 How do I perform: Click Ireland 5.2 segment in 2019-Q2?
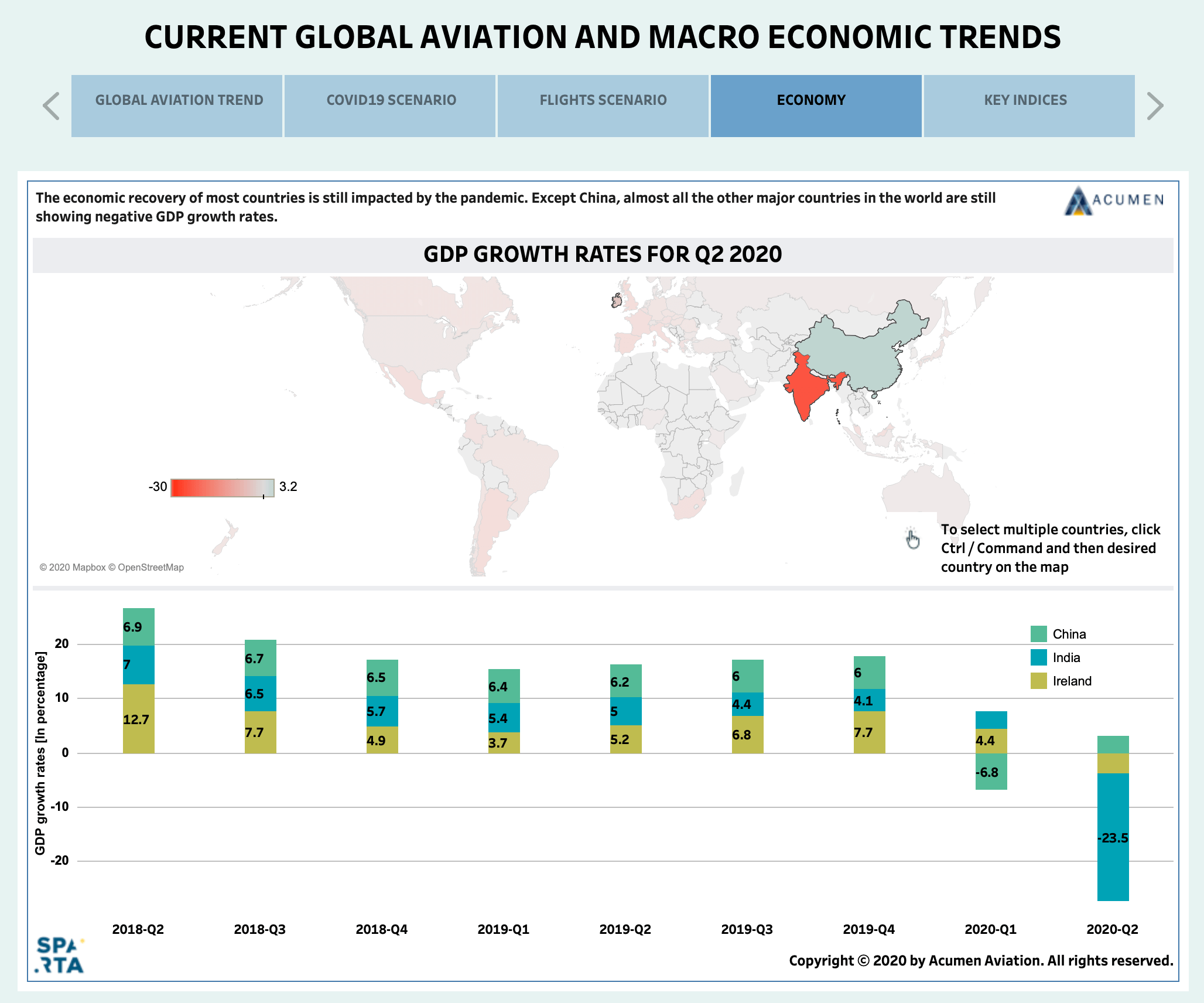[626, 739]
